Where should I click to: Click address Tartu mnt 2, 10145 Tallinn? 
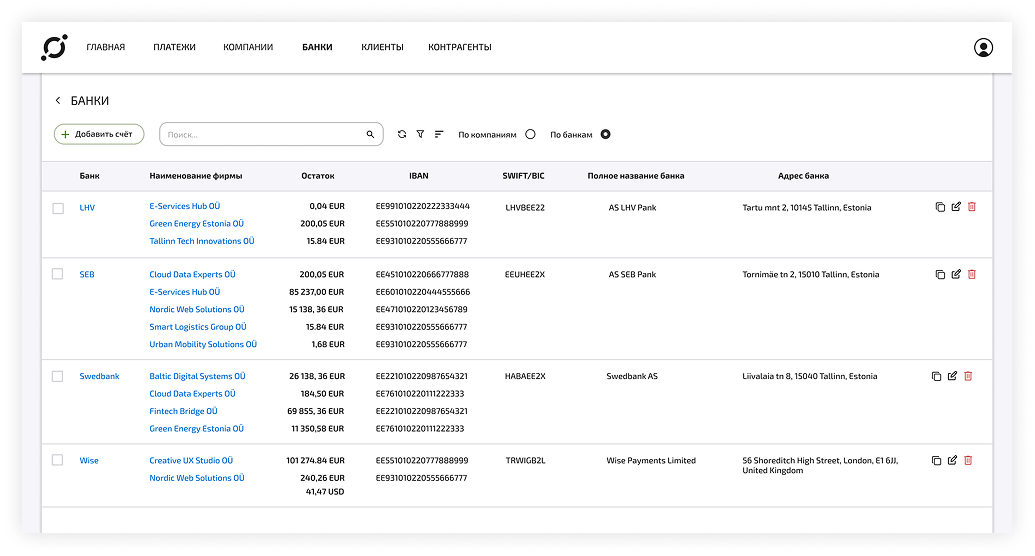(x=807, y=207)
